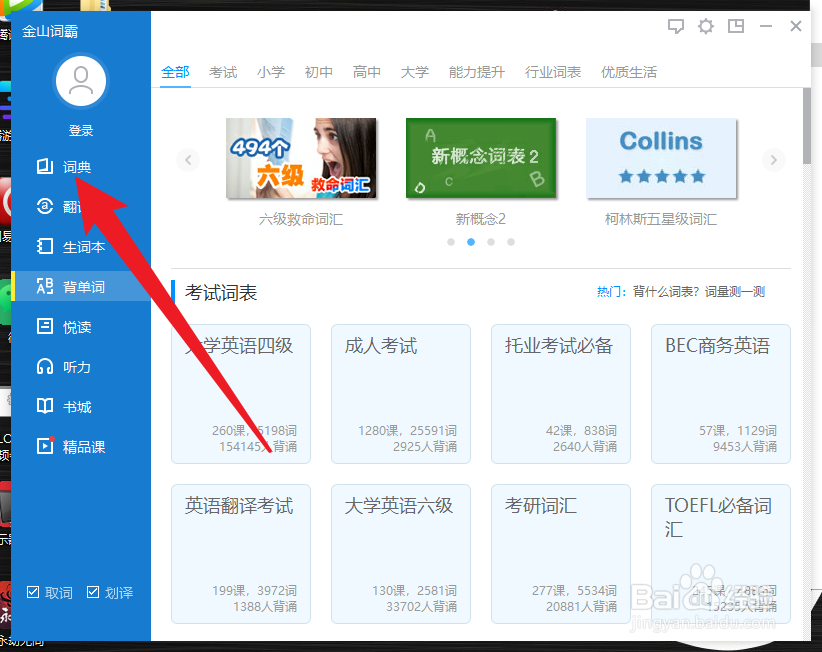Select the first carousel page dot
Image resolution: width=822 pixels, height=652 pixels.
coord(451,242)
